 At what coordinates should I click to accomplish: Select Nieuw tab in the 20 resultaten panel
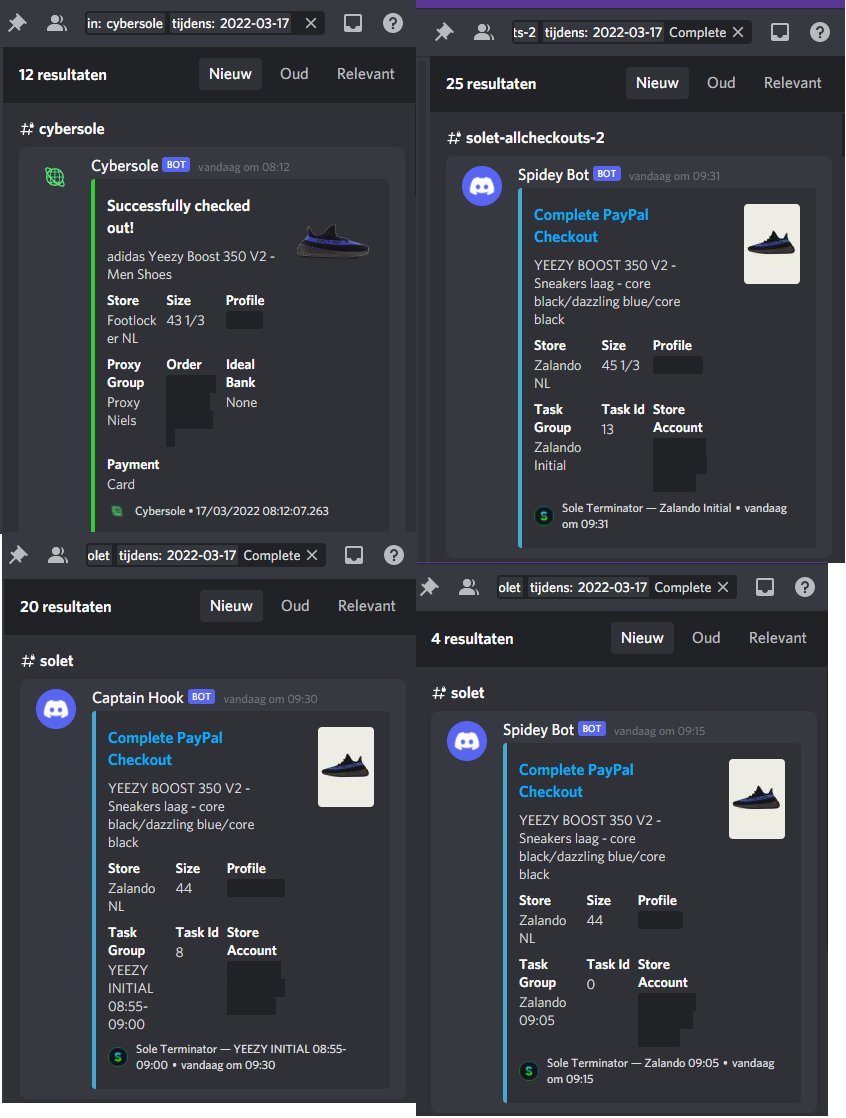point(231,606)
